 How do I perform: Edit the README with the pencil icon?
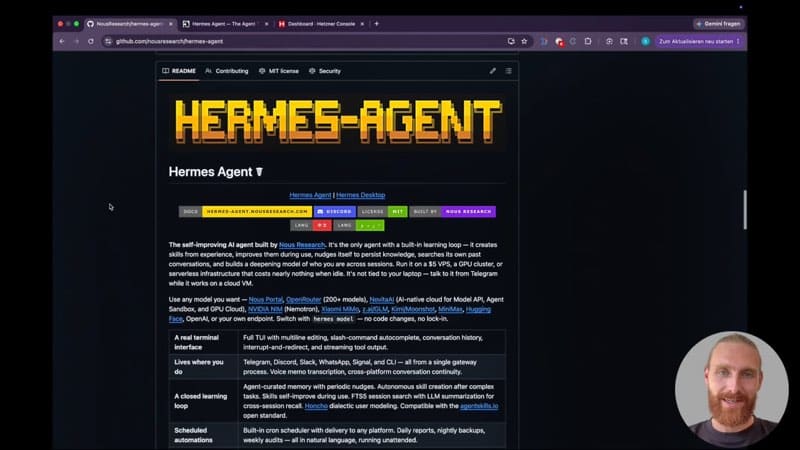492,71
